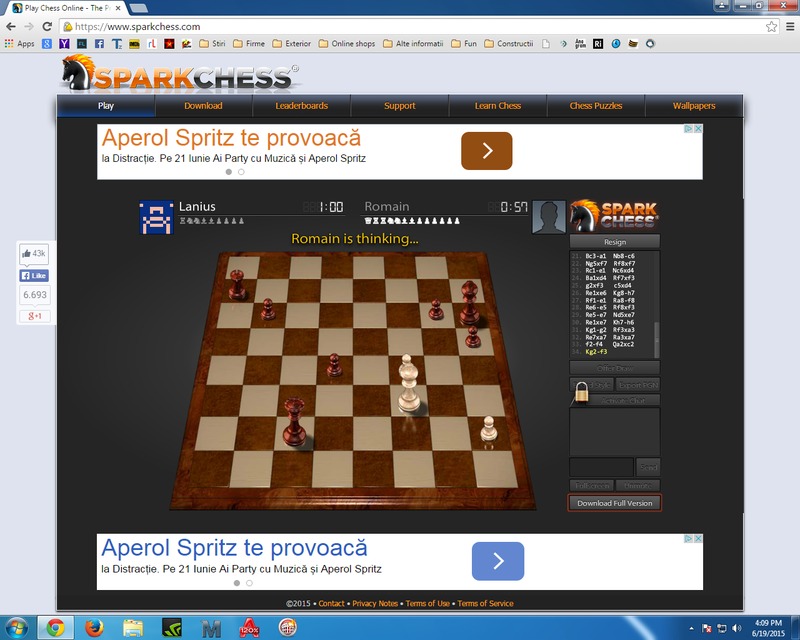Expand the Fun bookmarks folder

pos(464,44)
